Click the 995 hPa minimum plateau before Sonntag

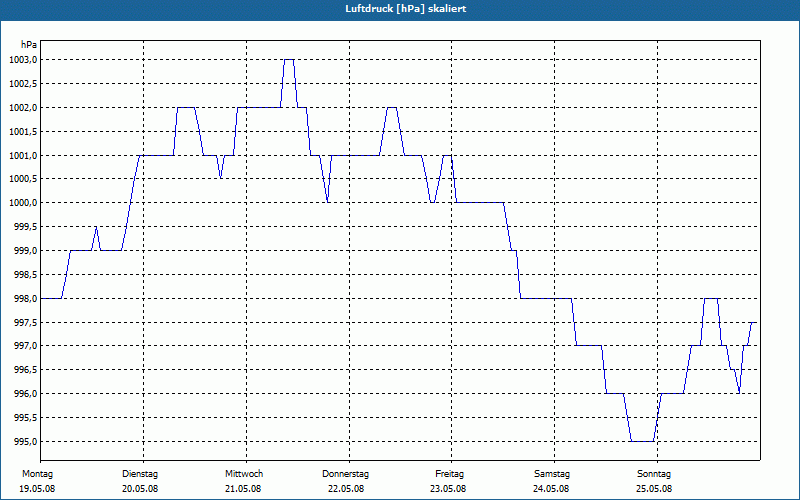[642, 441]
